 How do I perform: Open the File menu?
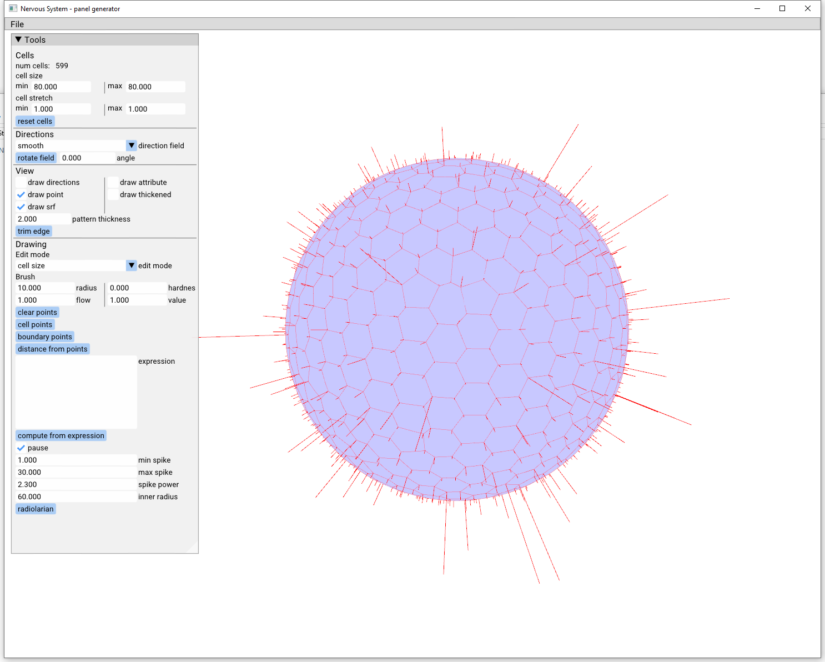[x=17, y=24]
